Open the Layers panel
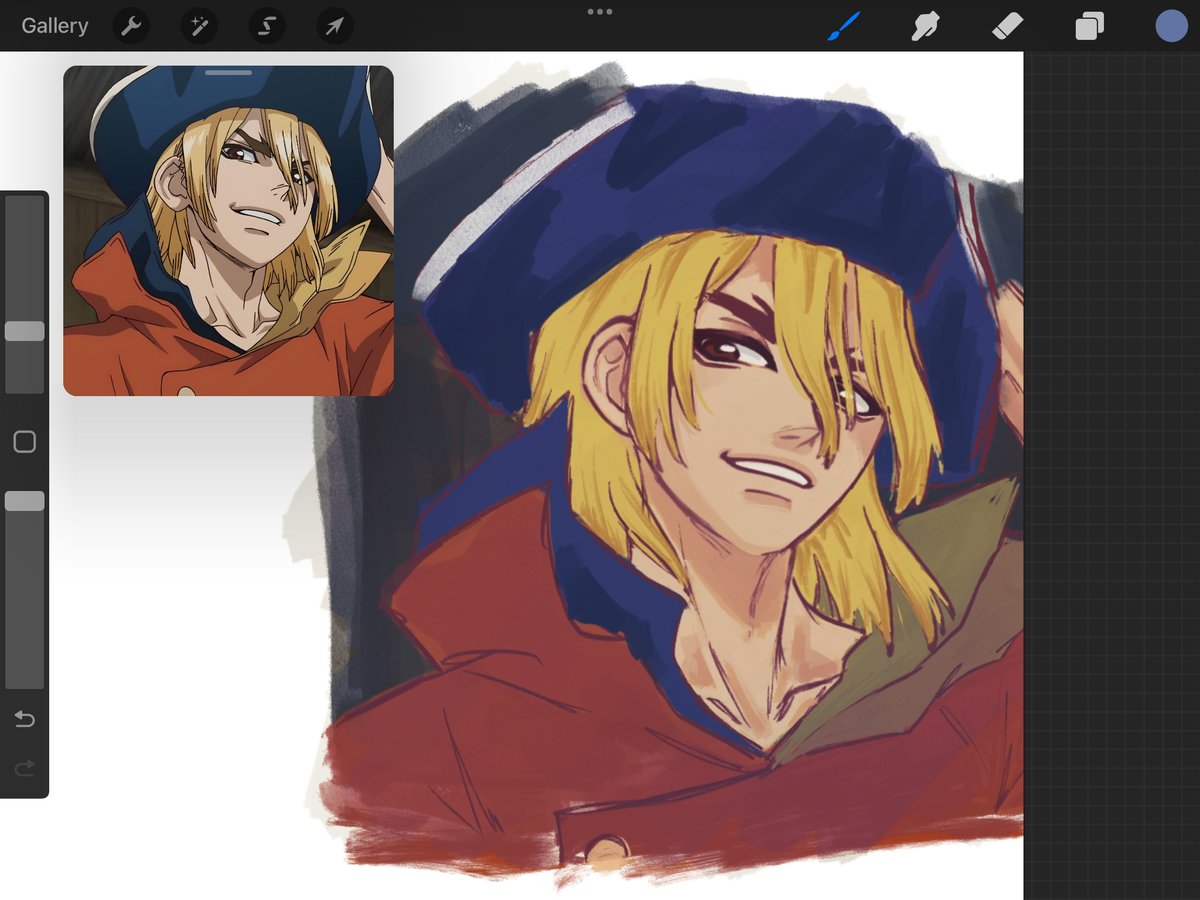This screenshot has height=900, width=1200. [1089, 26]
